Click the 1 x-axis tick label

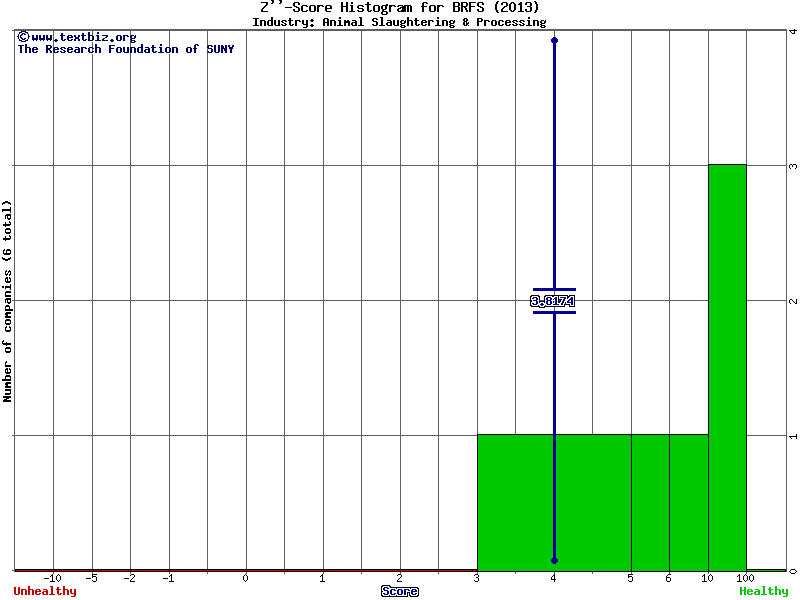tap(322, 578)
